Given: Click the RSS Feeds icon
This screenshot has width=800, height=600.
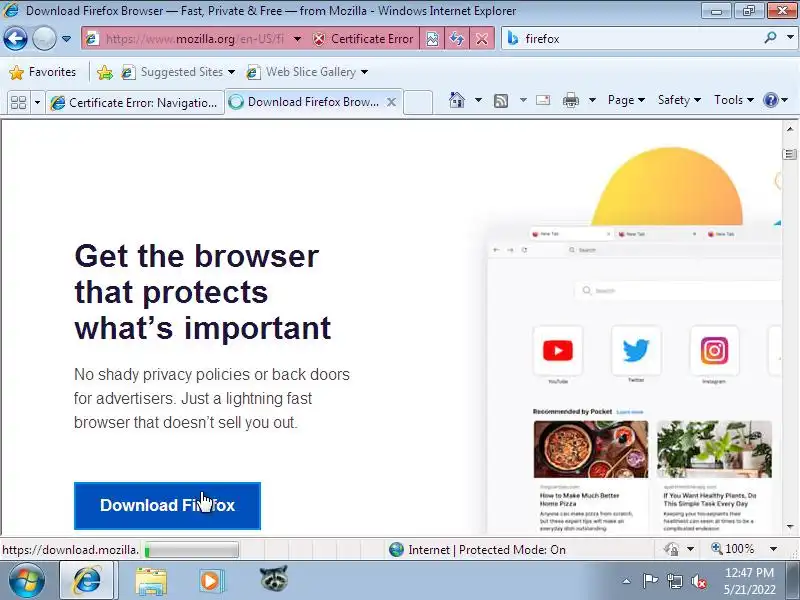Looking at the screenshot, I should pos(501,101).
